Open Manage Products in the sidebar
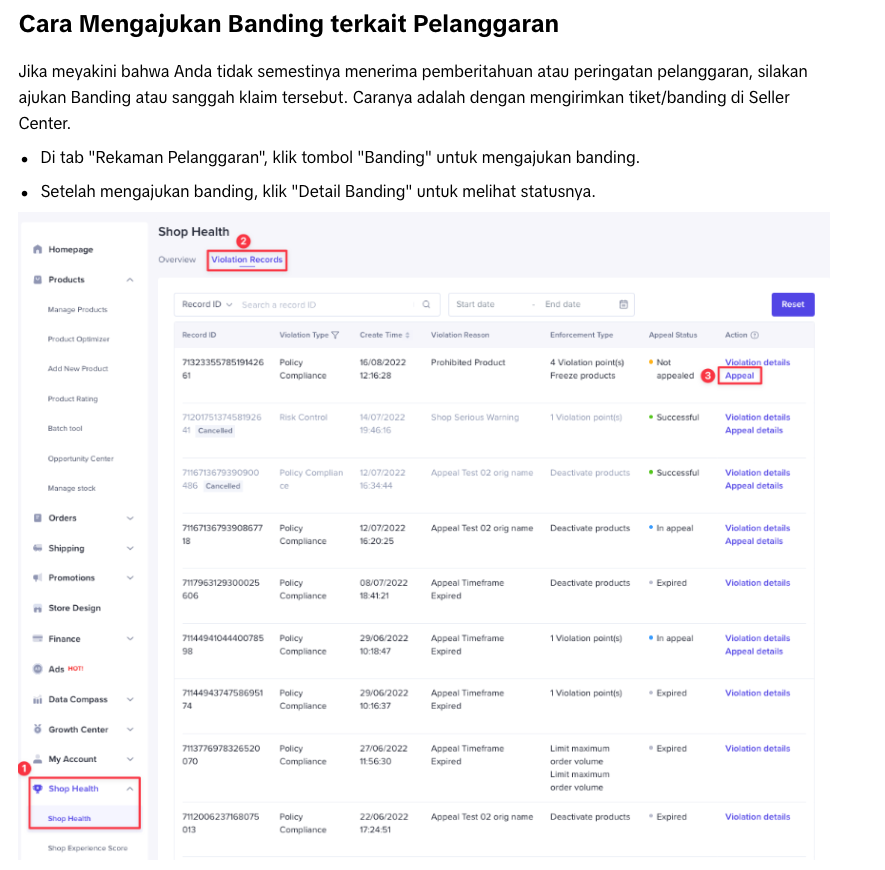885x870 pixels. coord(77,310)
